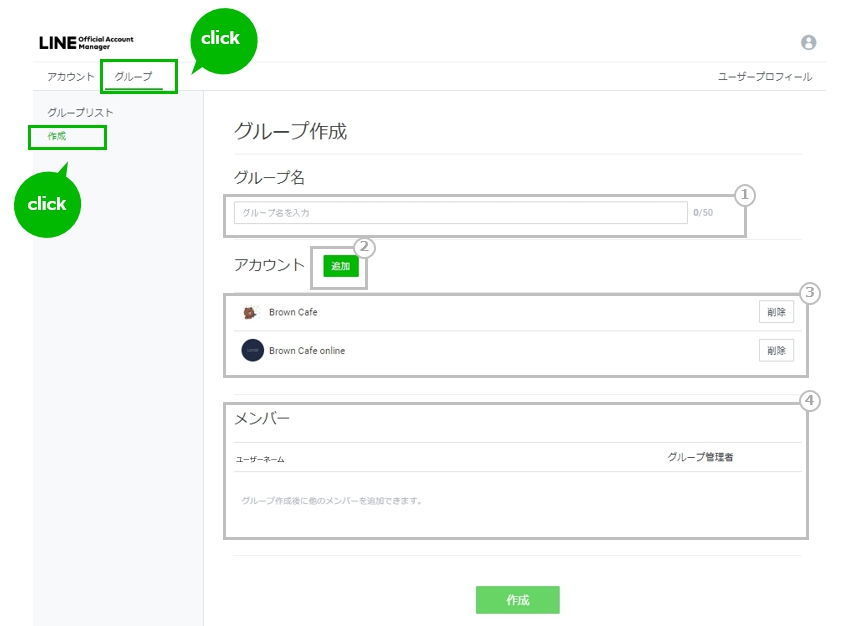Image resolution: width=843 pixels, height=626 pixels.
Task: Open the ユーザープロフィール link
Action: point(765,77)
